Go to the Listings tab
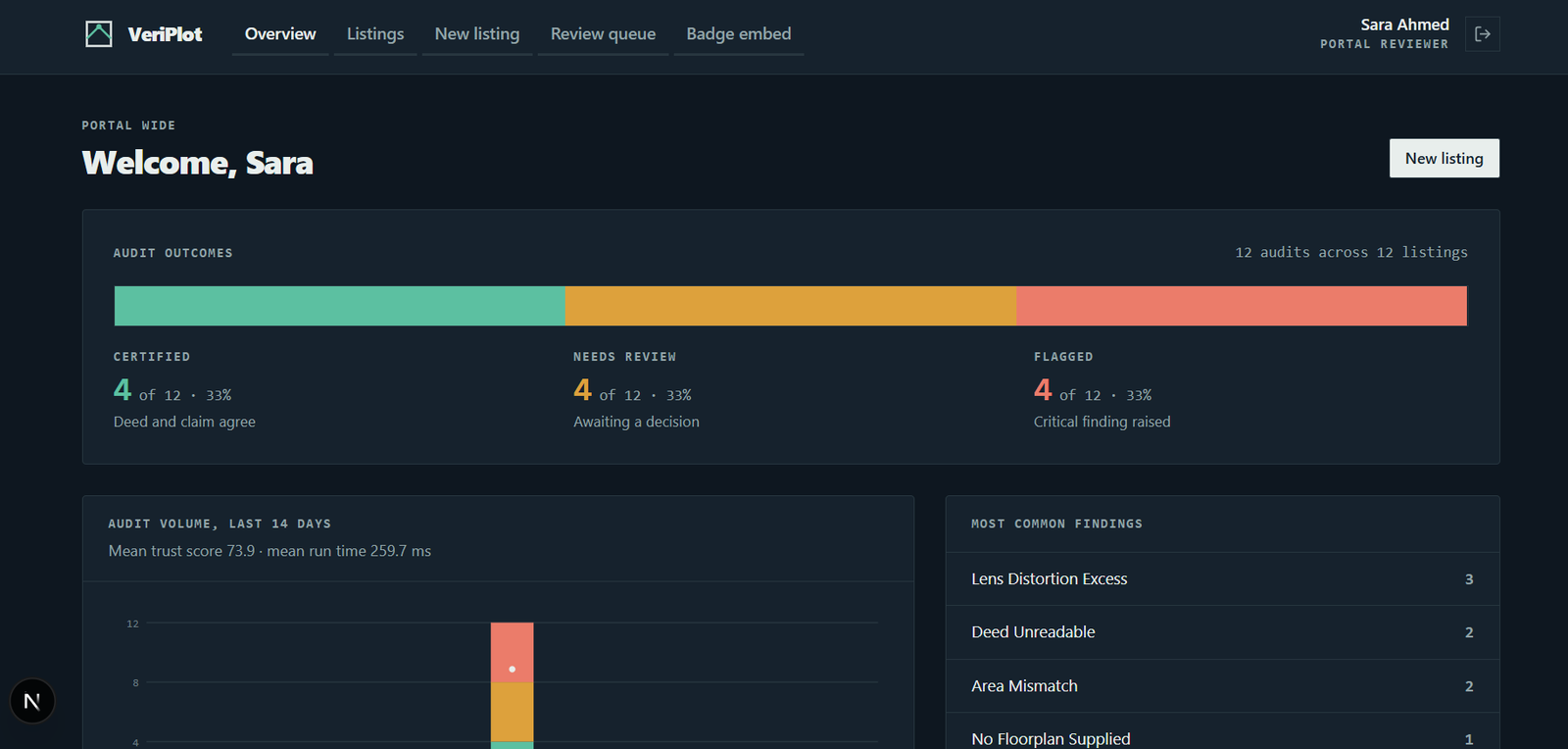Image resolution: width=1568 pixels, height=749 pixels. click(375, 34)
